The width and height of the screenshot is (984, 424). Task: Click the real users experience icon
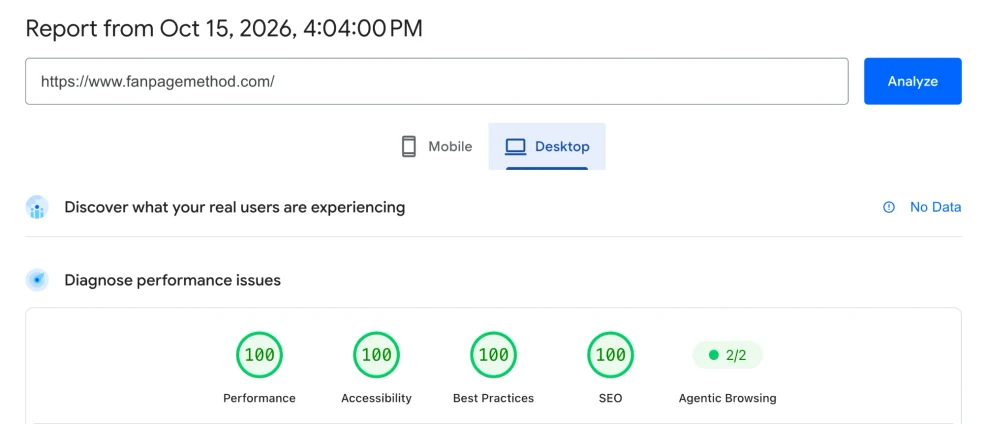[37, 207]
